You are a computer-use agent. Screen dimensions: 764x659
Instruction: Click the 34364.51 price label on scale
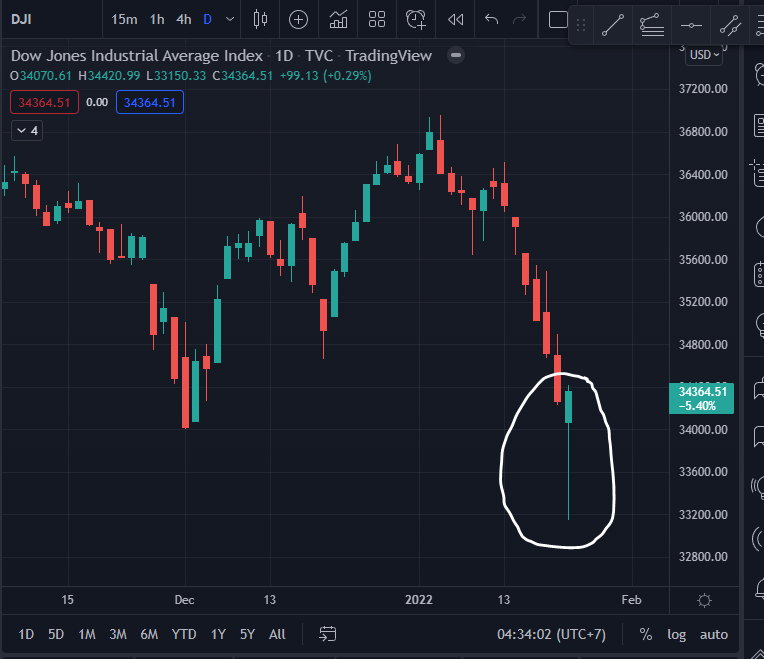tap(702, 398)
